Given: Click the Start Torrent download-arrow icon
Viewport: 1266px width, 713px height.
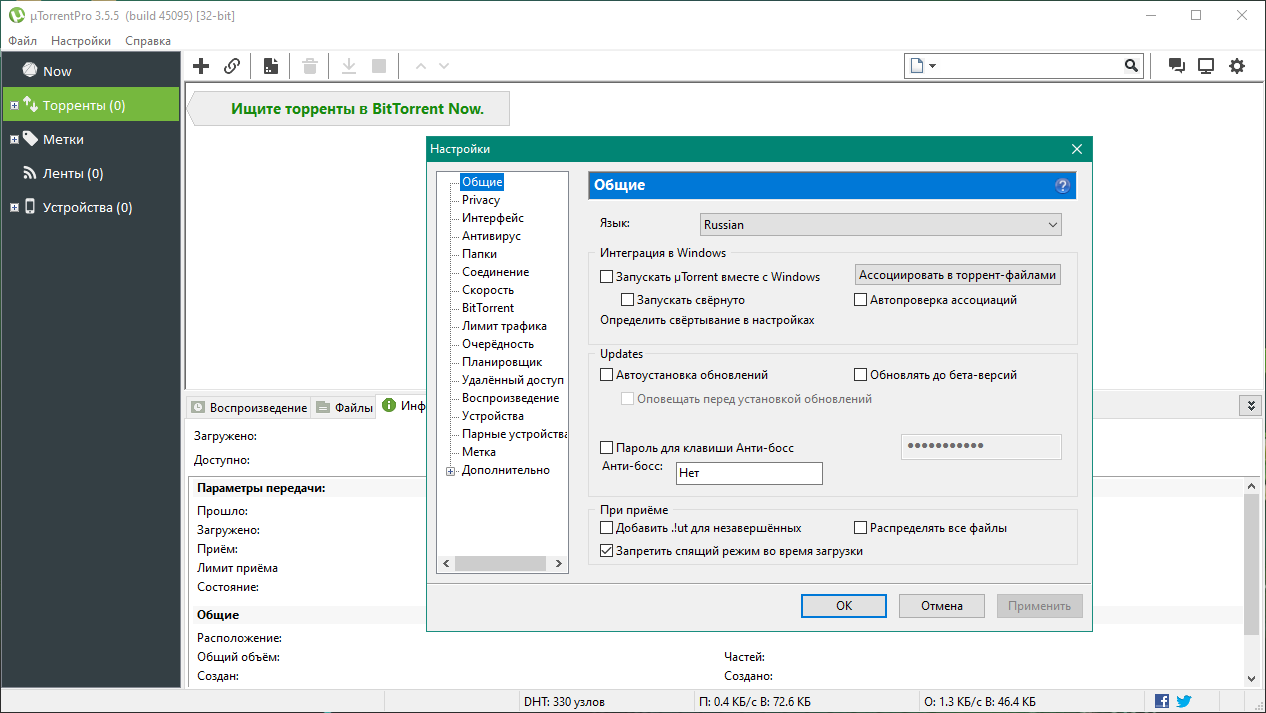Looking at the screenshot, I should 349,66.
